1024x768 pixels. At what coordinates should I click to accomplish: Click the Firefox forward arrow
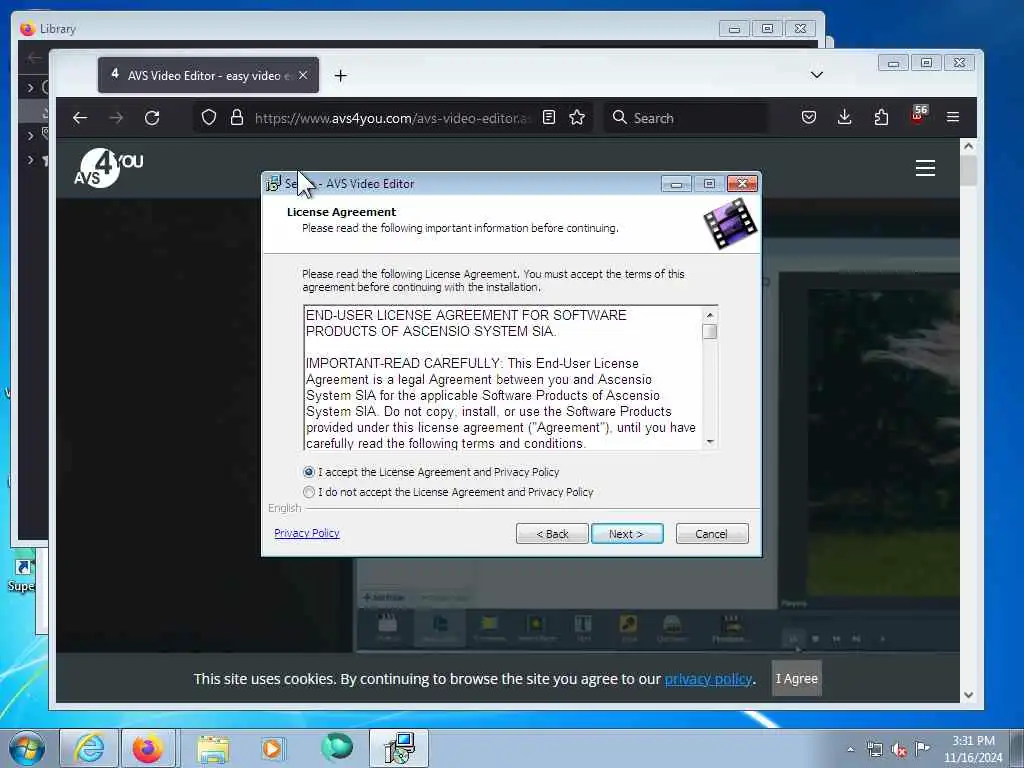coord(116,118)
